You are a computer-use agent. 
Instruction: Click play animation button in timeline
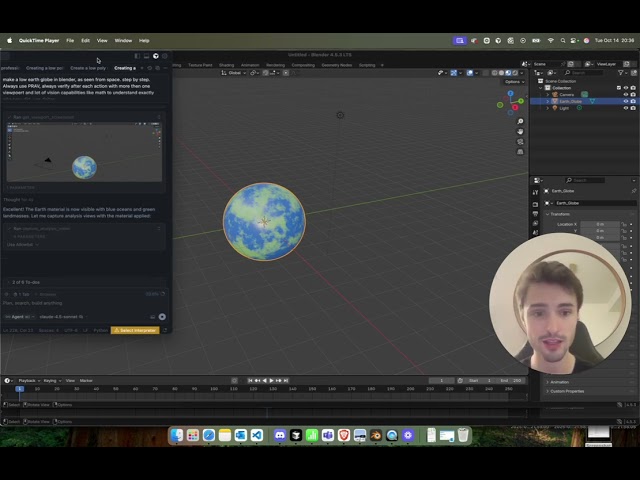click(x=271, y=380)
